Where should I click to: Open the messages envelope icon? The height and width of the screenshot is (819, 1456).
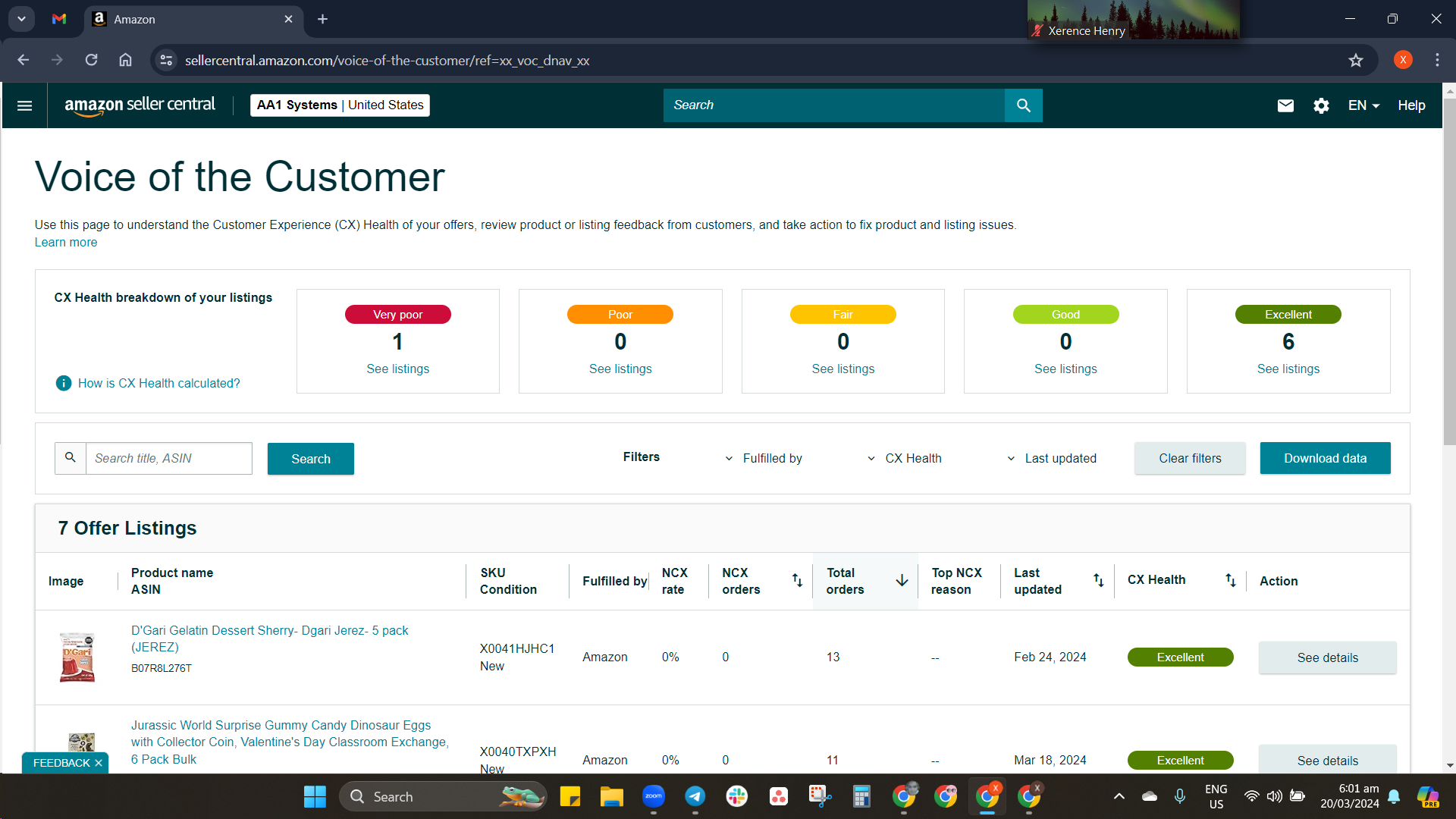pos(1285,105)
